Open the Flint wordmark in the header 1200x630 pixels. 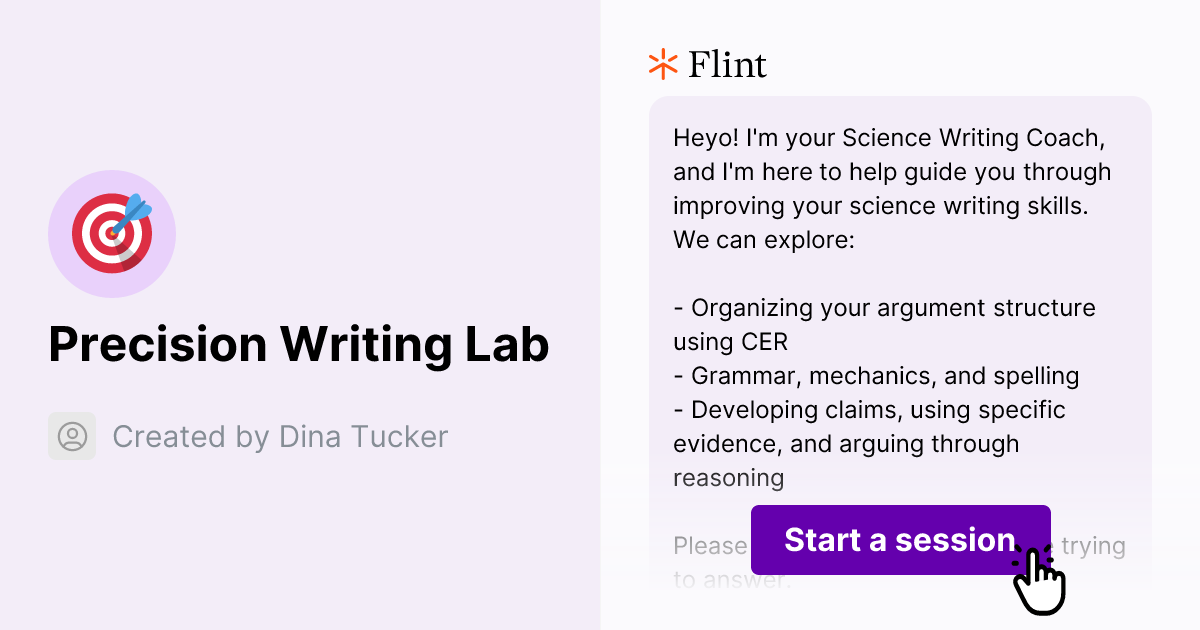pyautogui.click(x=727, y=64)
